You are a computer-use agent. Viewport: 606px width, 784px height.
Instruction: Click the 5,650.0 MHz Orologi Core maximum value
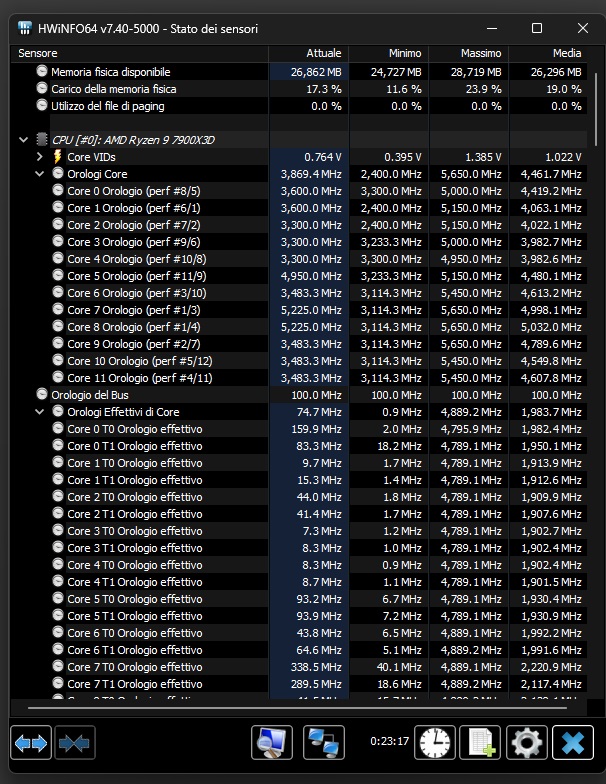[471, 174]
